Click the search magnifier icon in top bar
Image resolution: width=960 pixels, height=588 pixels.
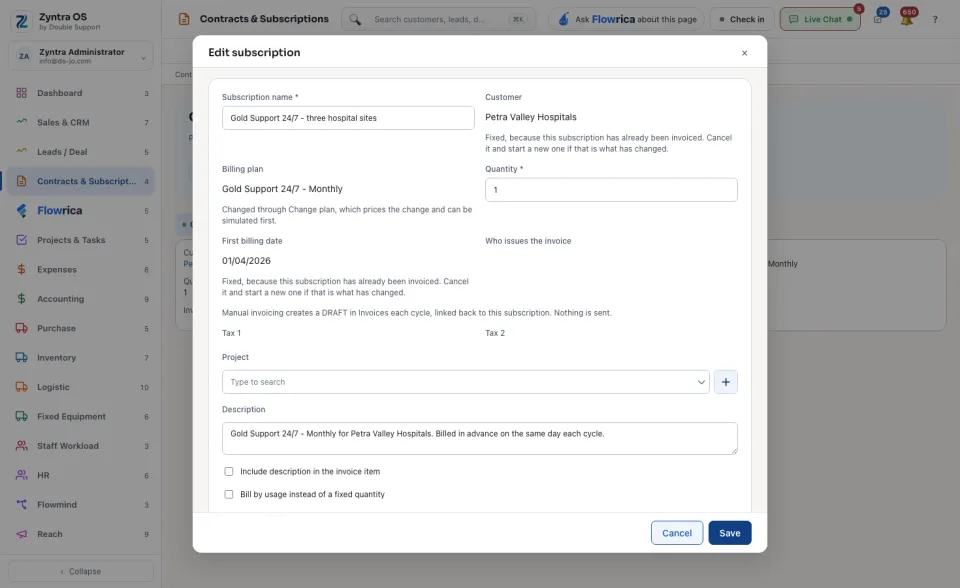point(355,19)
